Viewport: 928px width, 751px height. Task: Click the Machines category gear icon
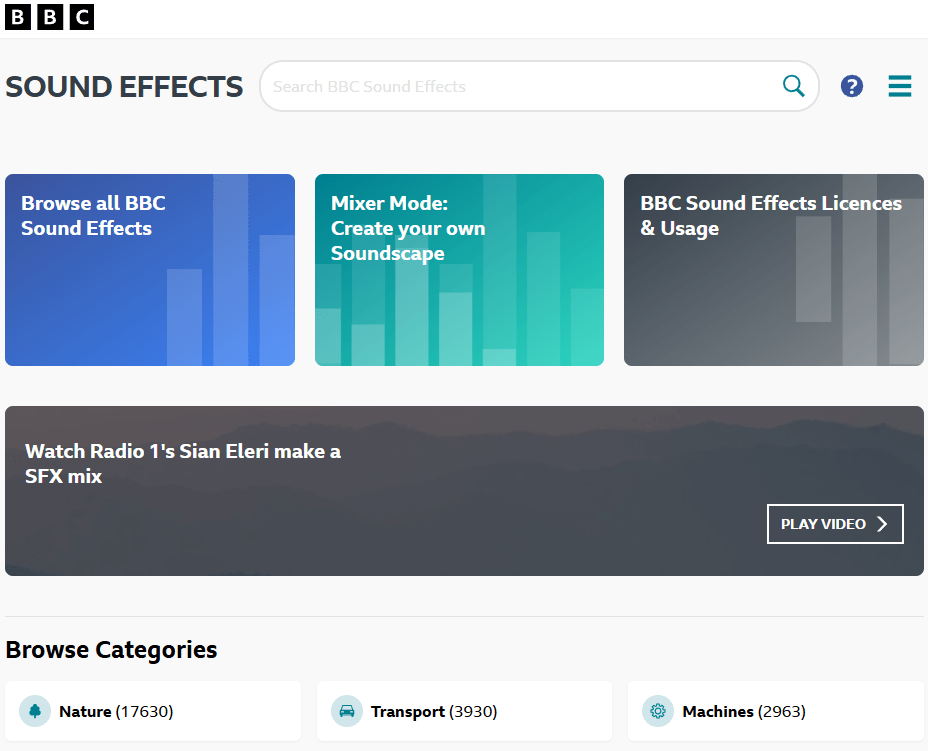[x=658, y=712]
